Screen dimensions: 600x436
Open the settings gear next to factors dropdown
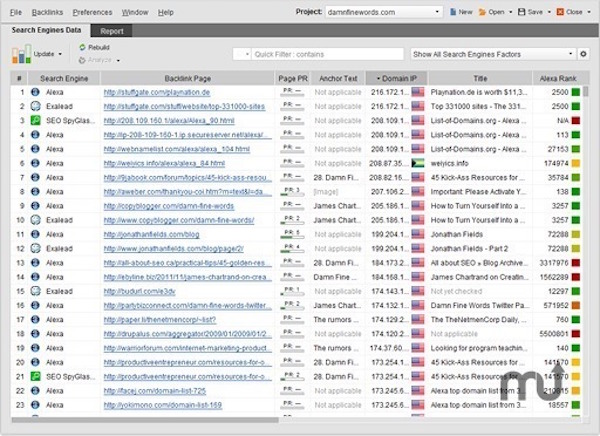click(x=583, y=54)
